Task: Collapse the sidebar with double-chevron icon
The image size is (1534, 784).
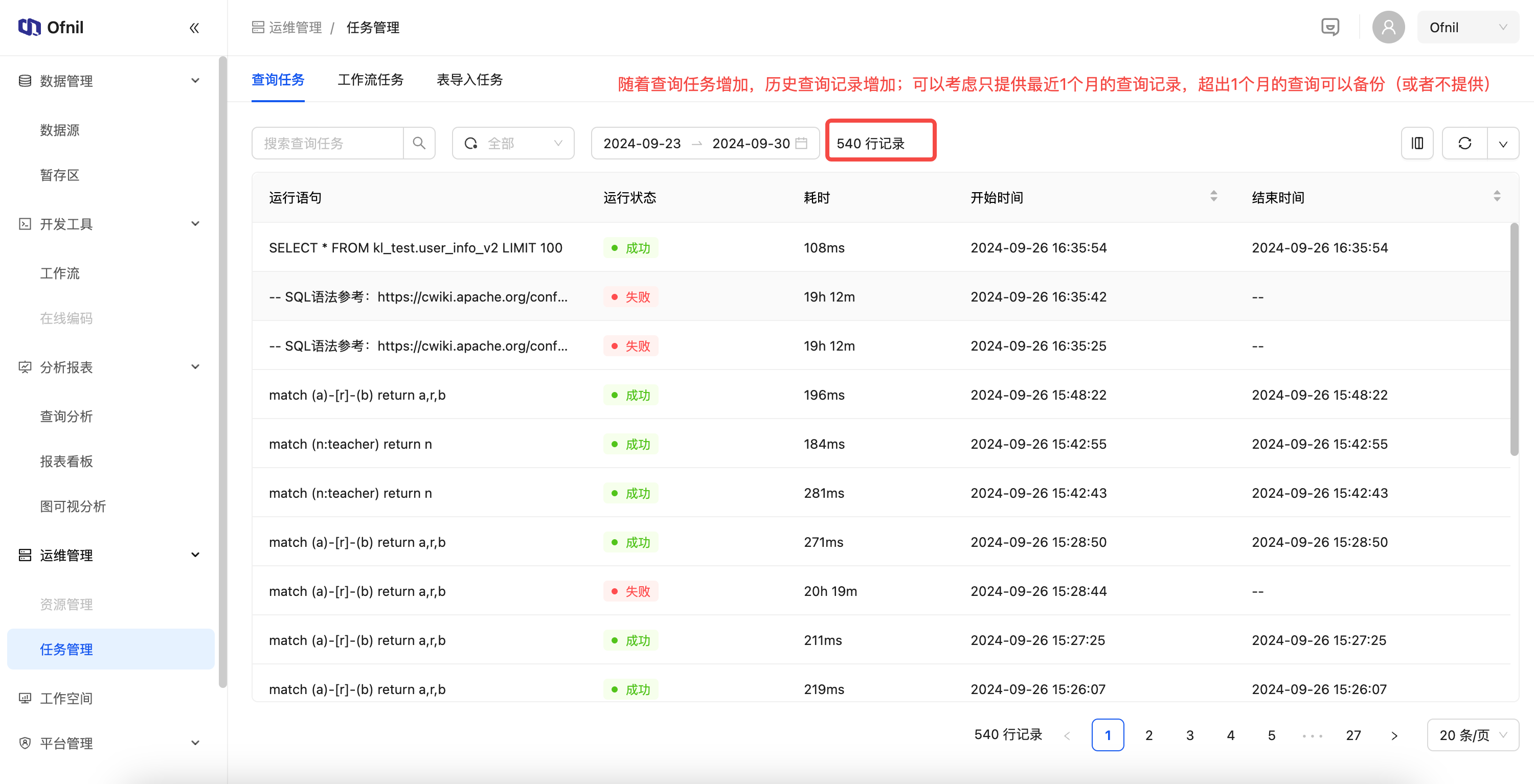Action: (x=194, y=28)
